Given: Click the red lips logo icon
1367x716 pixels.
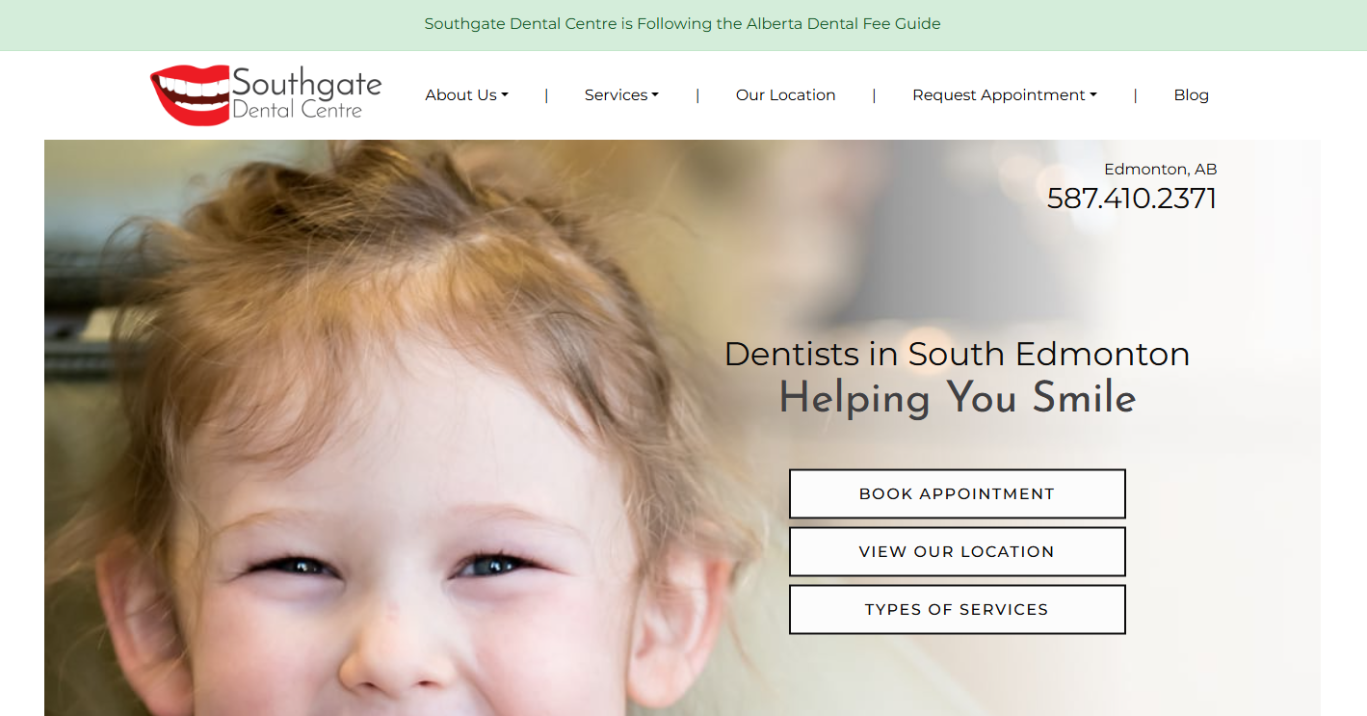Looking at the screenshot, I should click(189, 95).
